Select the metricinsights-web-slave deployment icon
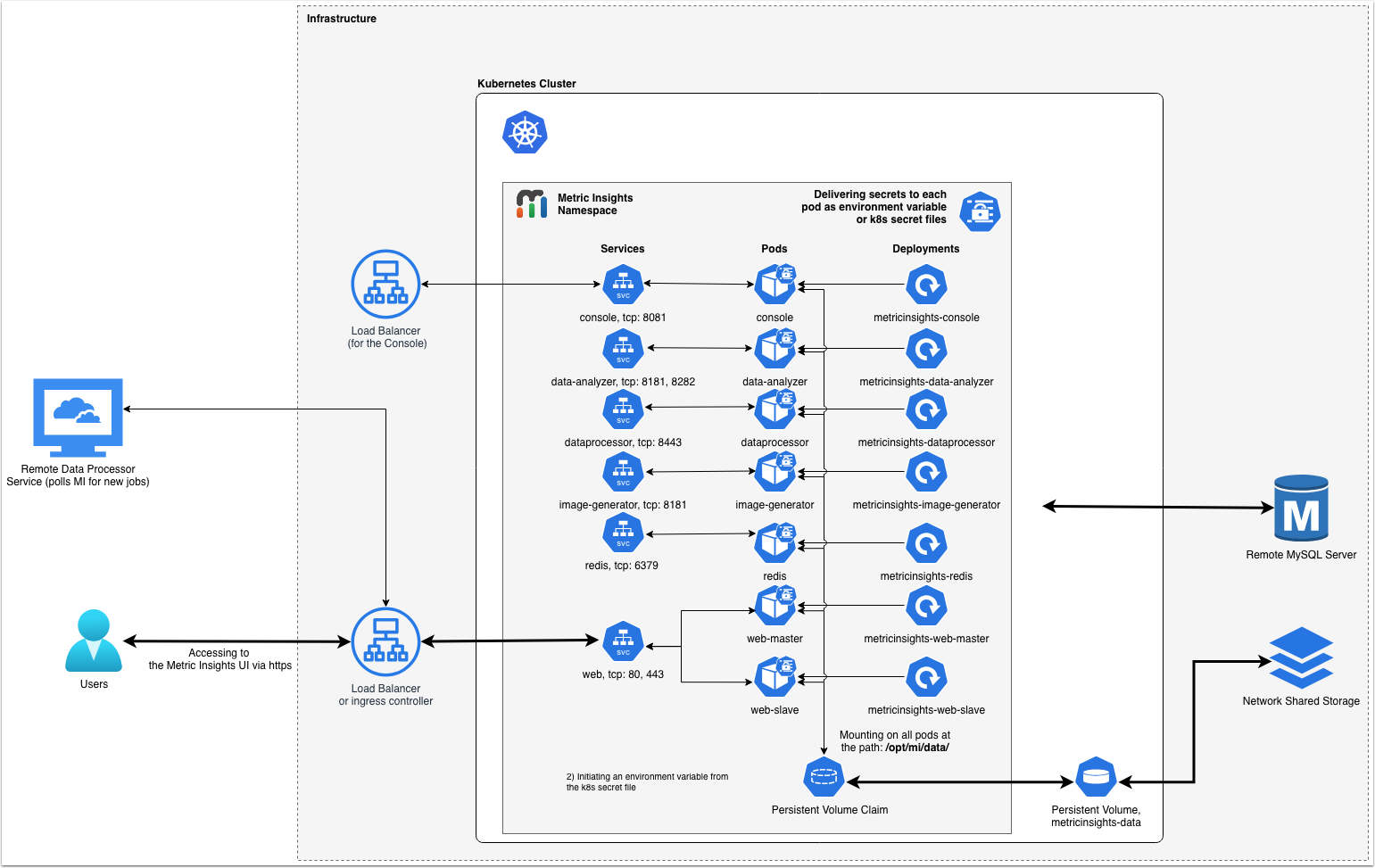1375x868 pixels. (926, 677)
